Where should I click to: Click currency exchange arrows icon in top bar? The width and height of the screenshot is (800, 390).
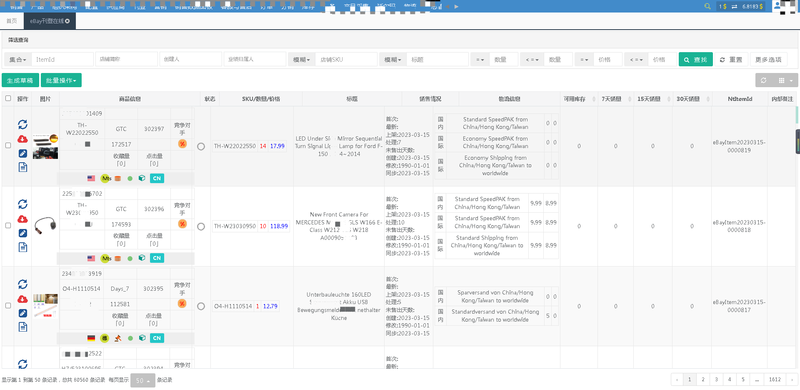pyautogui.click(x=734, y=6)
